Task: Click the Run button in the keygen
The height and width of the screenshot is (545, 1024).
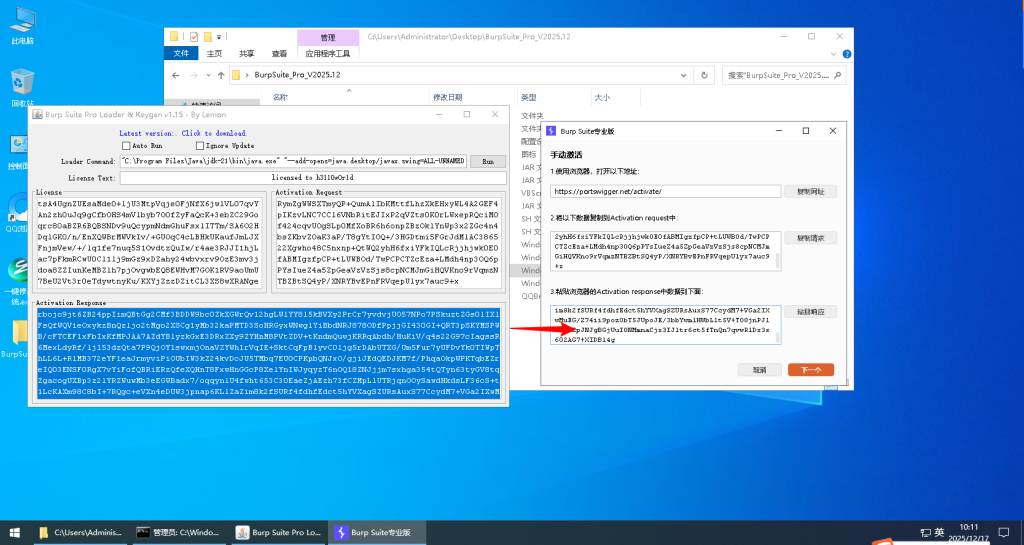Action: click(x=487, y=161)
